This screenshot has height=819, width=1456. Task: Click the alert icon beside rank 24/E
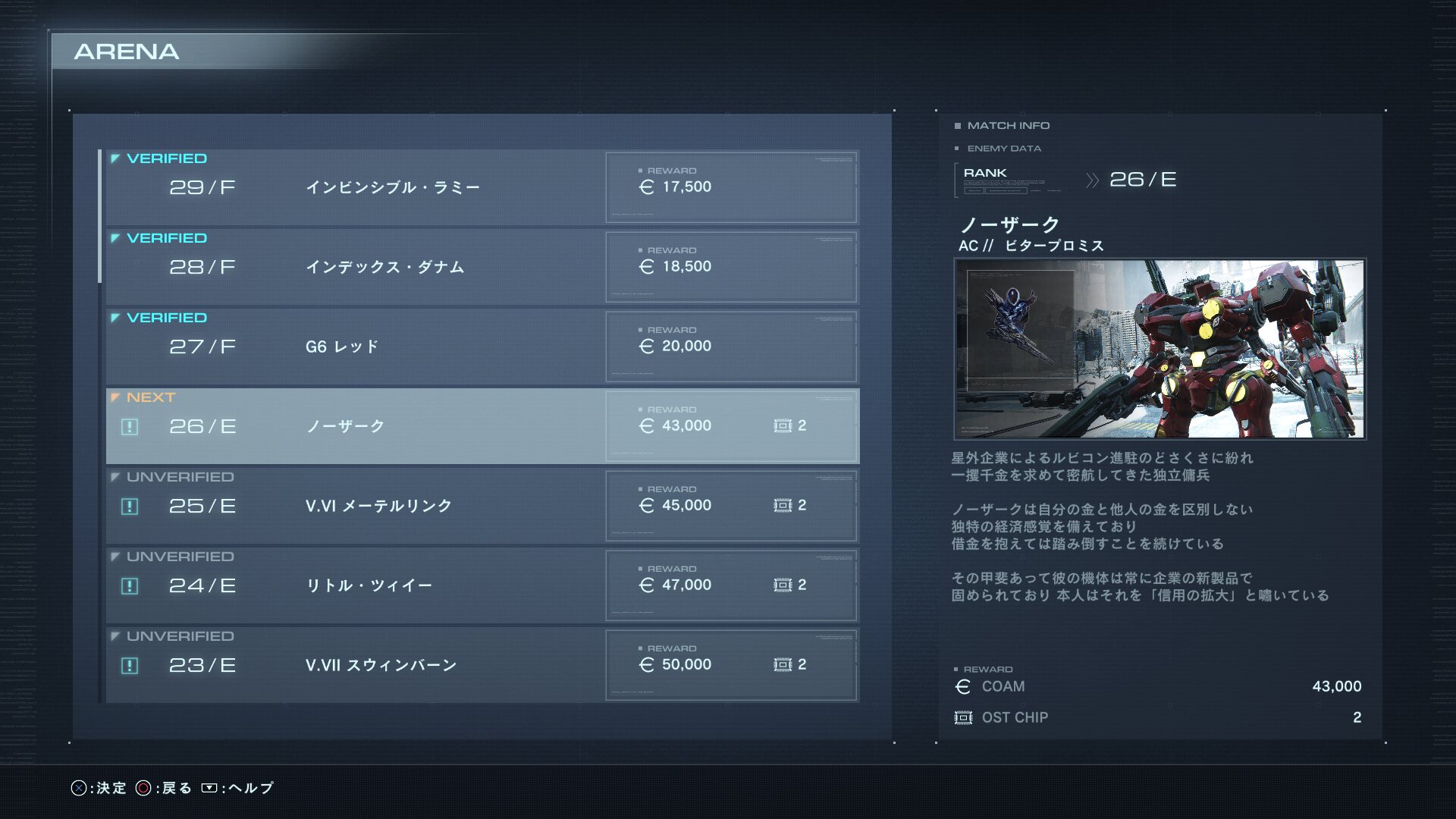130,586
